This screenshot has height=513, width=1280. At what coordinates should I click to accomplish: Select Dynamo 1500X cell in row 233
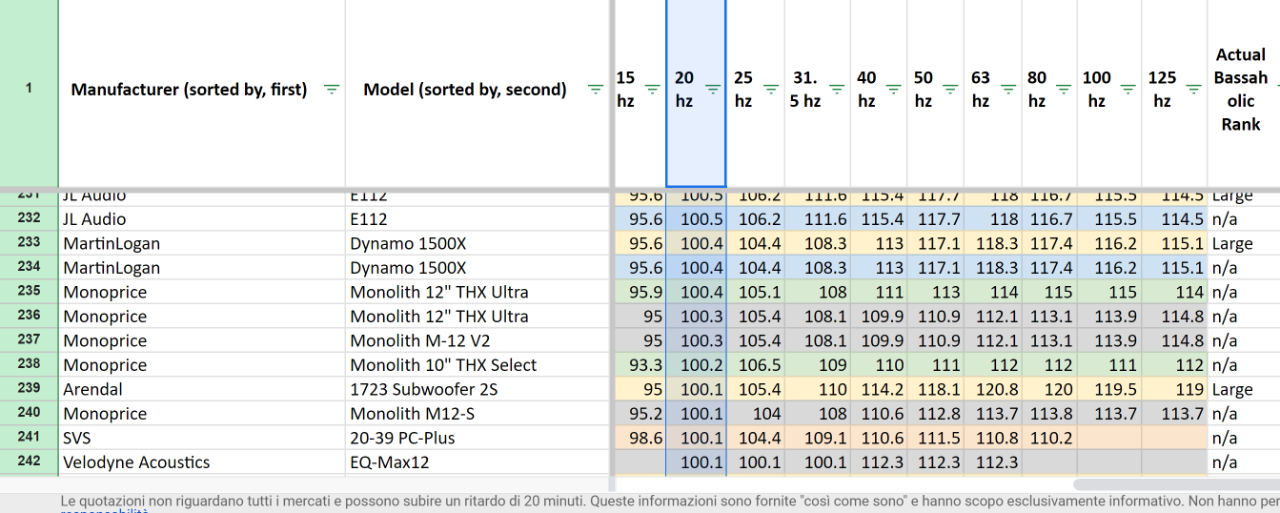(x=477, y=243)
